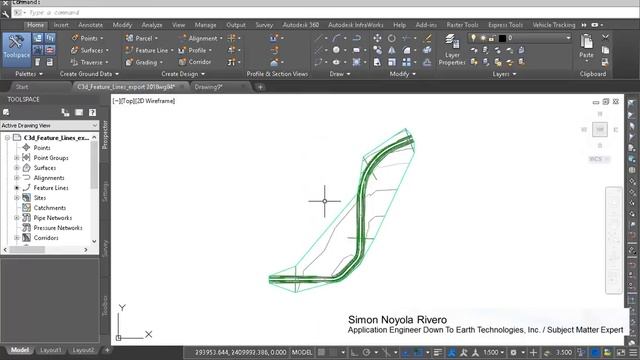Image resolution: width=640 pixels, height=360 pixels.
Task: Open the Prospector vertical tab
Action: [x=105, y=135]
